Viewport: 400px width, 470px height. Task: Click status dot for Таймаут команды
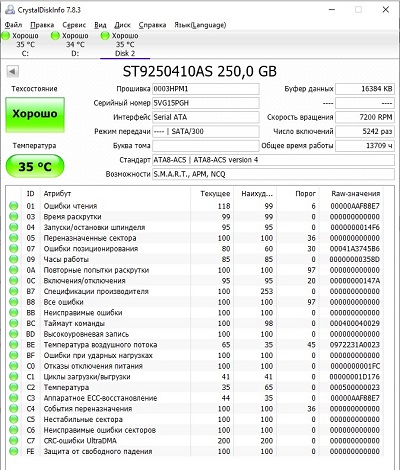[14, 323]
